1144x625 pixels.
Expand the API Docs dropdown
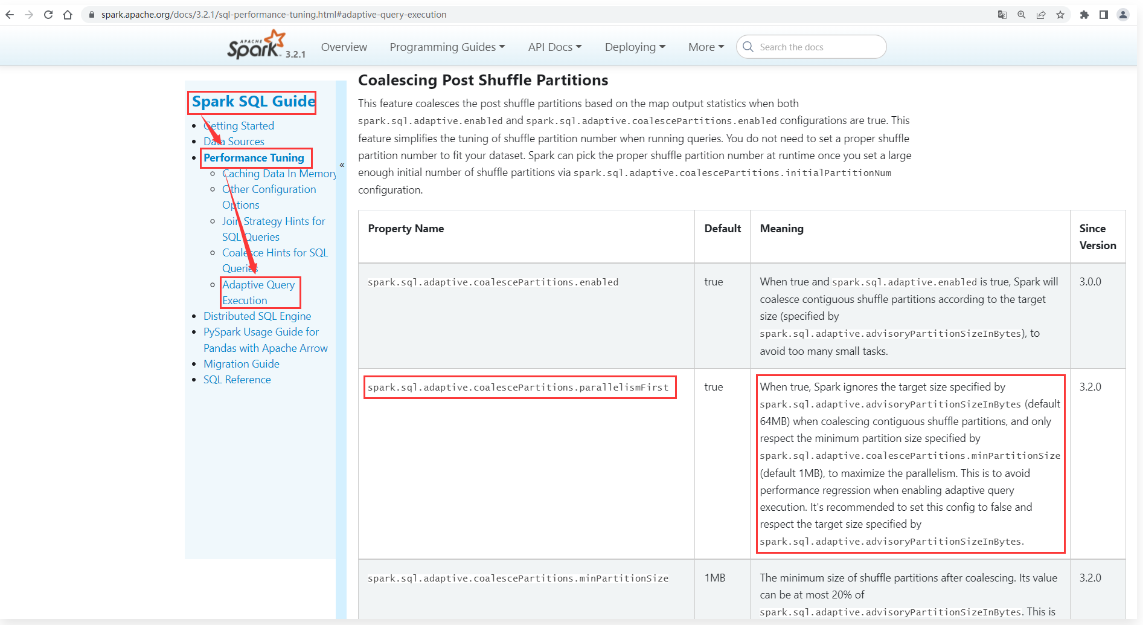pyautogui.click(x=554, y=47)
